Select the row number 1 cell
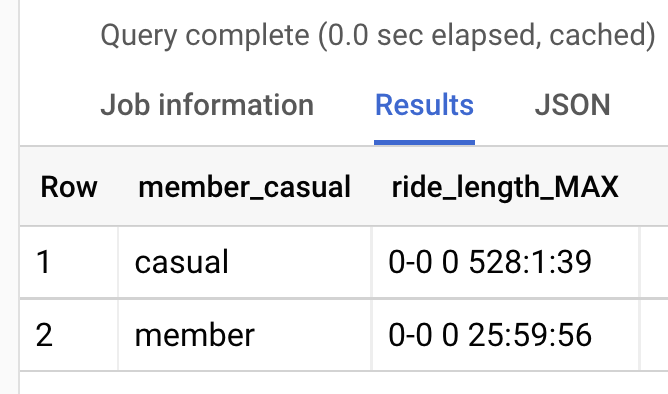This screenshot has width=668, height=394. pos(69,262)
